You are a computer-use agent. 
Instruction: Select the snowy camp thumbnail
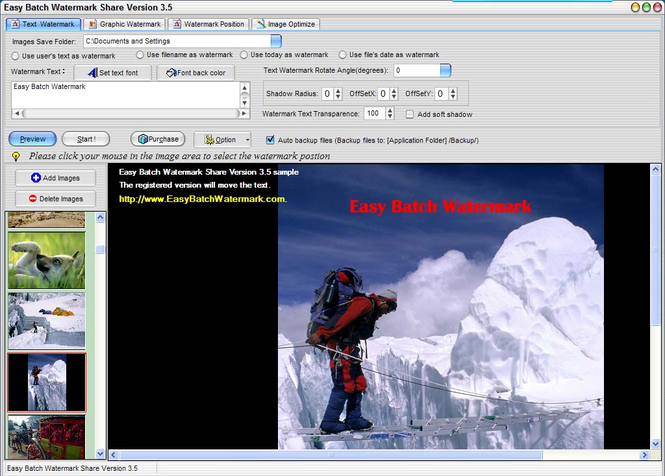tap(47, 321)
